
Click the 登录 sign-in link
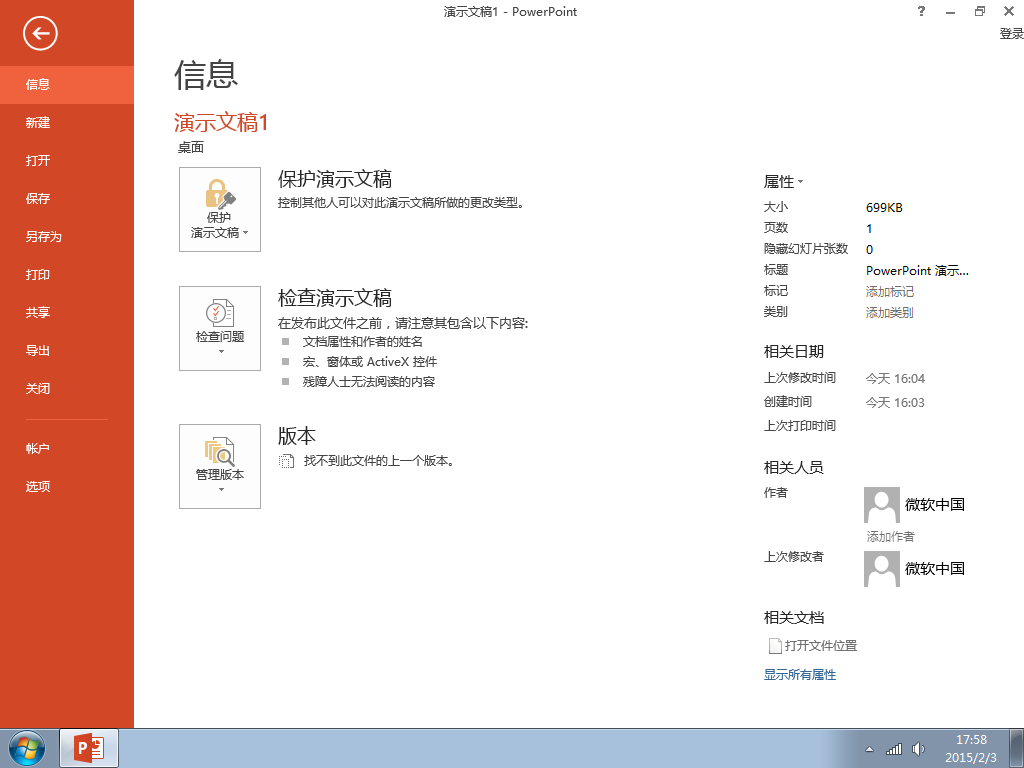pos(1011,33)
